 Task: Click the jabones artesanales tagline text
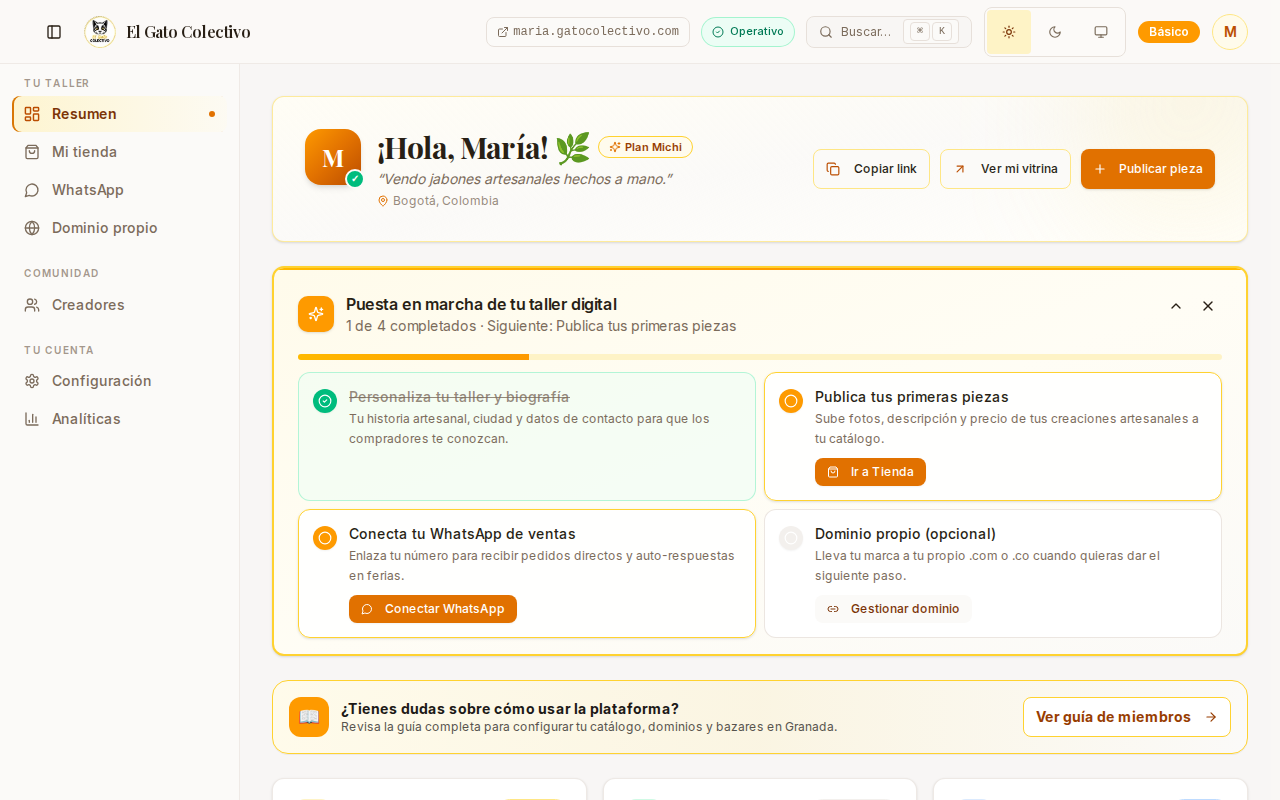pos(525,178)
